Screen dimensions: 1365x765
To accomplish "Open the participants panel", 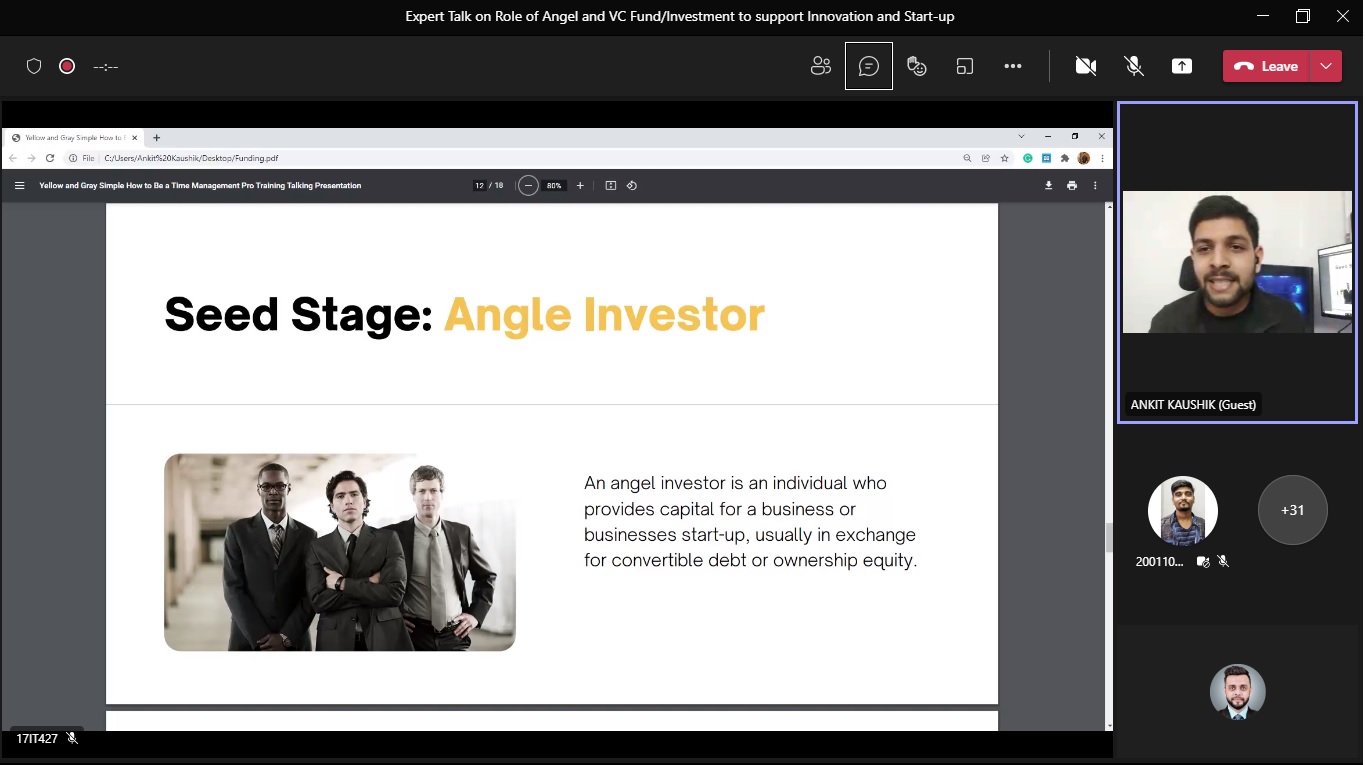I will coord(821,66).
